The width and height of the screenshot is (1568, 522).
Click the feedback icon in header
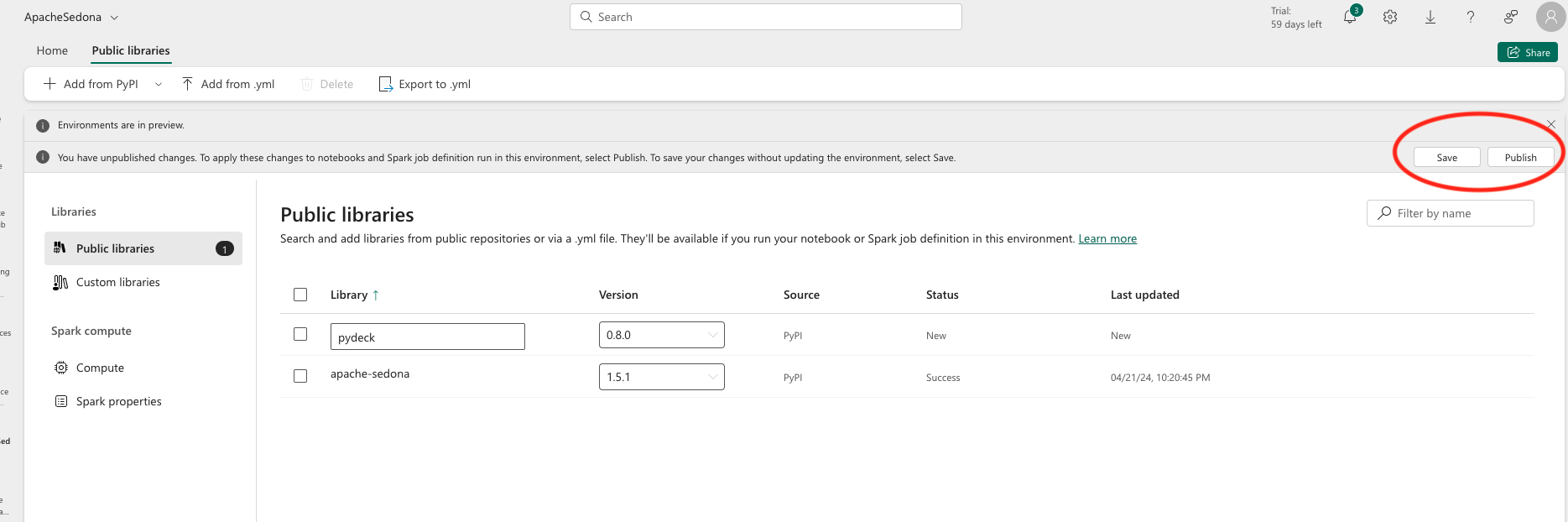(x=1511, y=17)
